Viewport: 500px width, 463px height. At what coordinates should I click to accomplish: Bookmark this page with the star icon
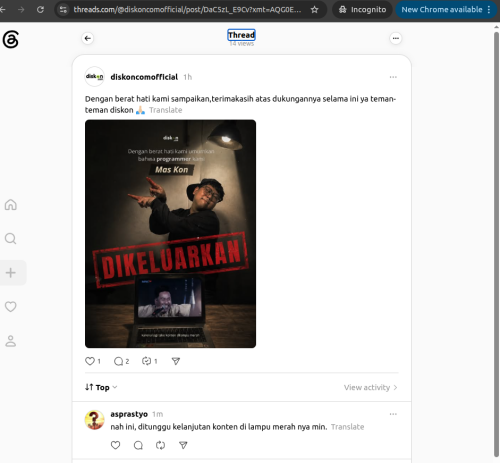[314, 10]
